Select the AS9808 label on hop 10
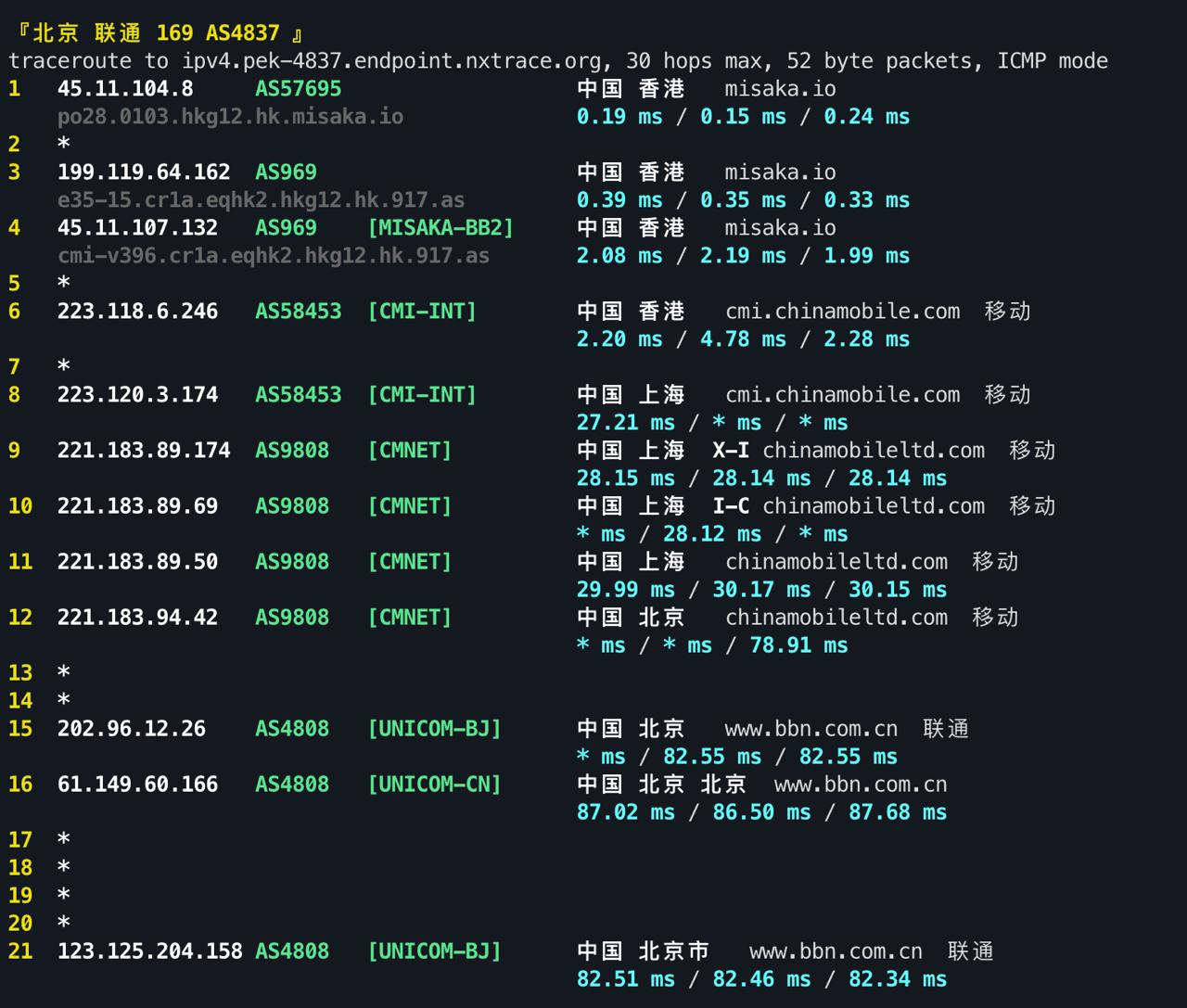1187x1008 pixels. pos(291,505)
